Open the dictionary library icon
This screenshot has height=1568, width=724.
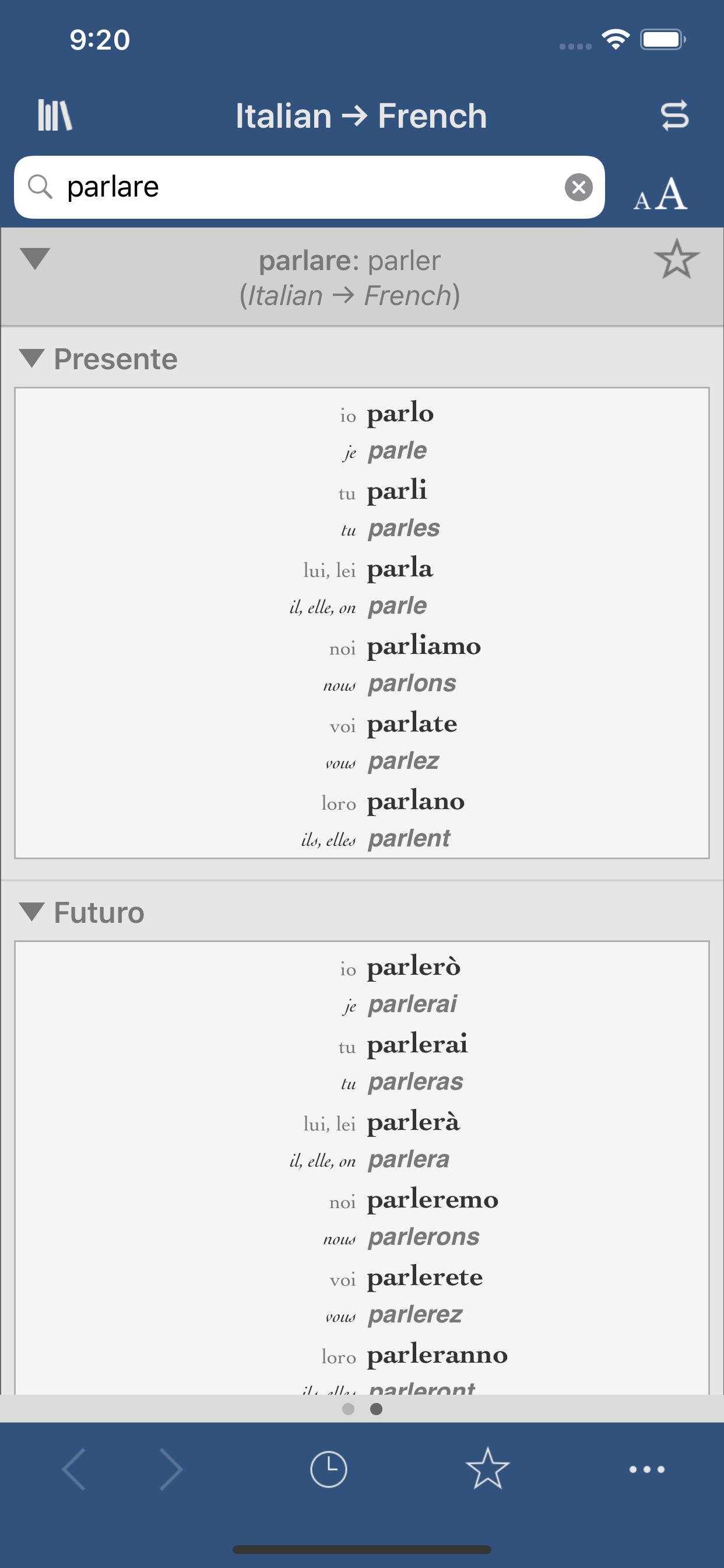55,115
